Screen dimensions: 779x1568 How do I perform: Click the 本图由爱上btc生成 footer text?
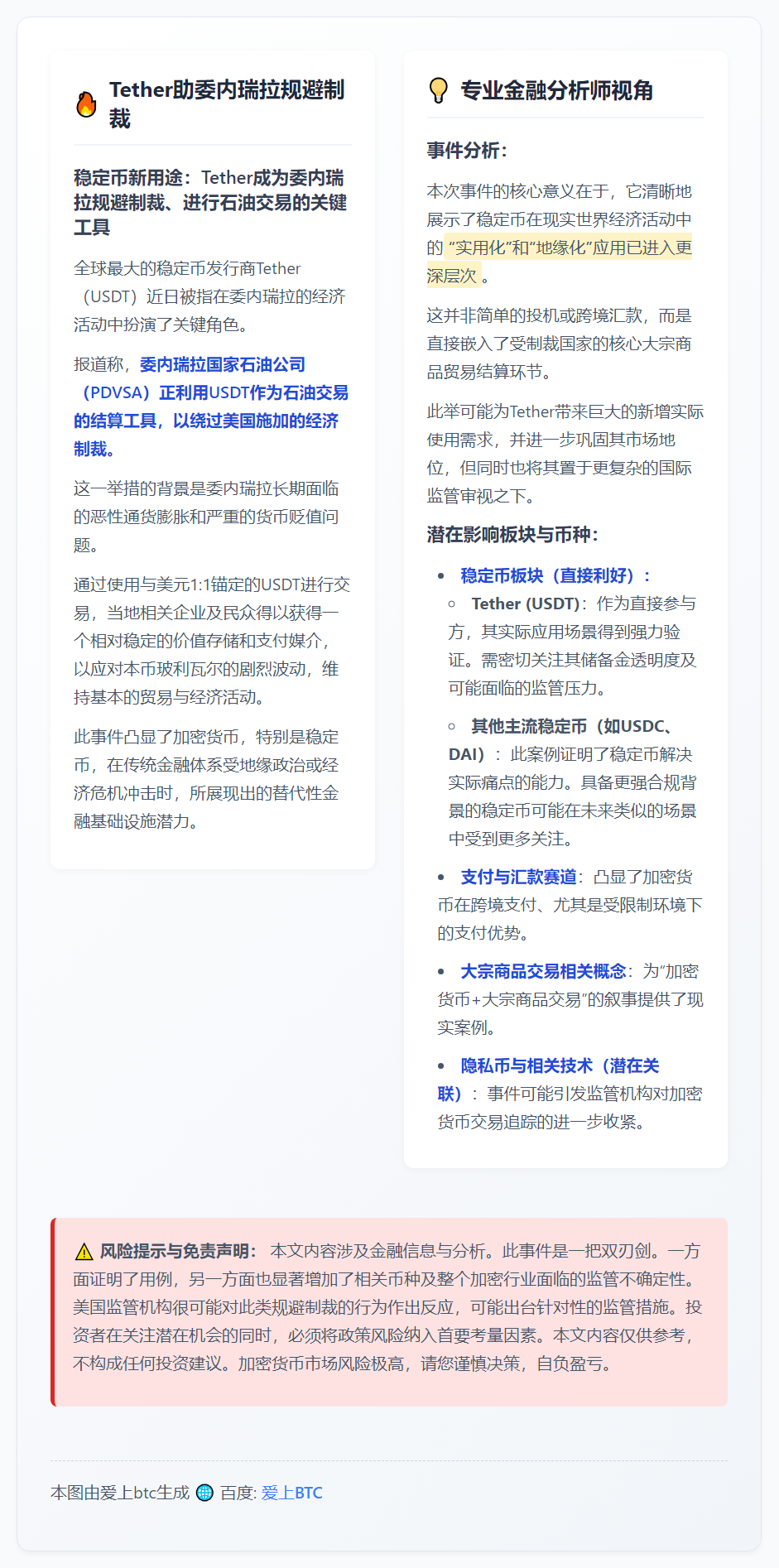coord(120,1493)
